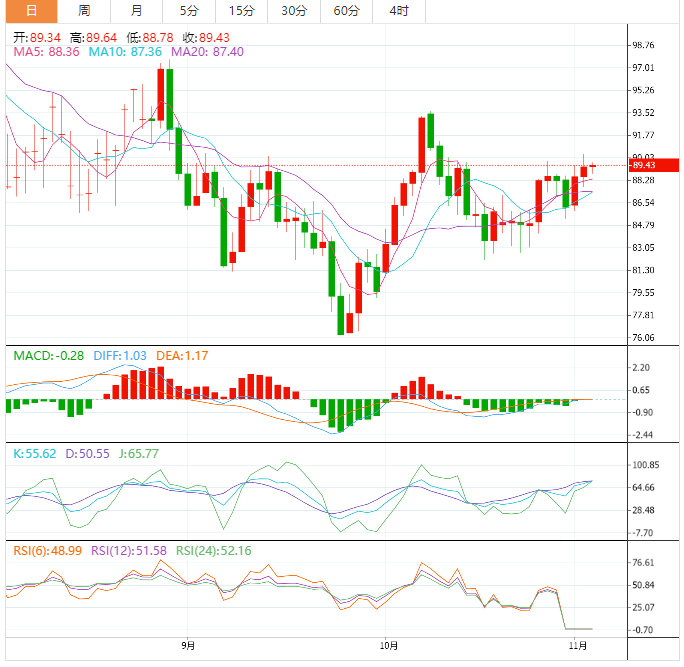Click the K:55.62 KDJ indicator label
The width and height of the screenshot is (684, 667).
point(33,453)
